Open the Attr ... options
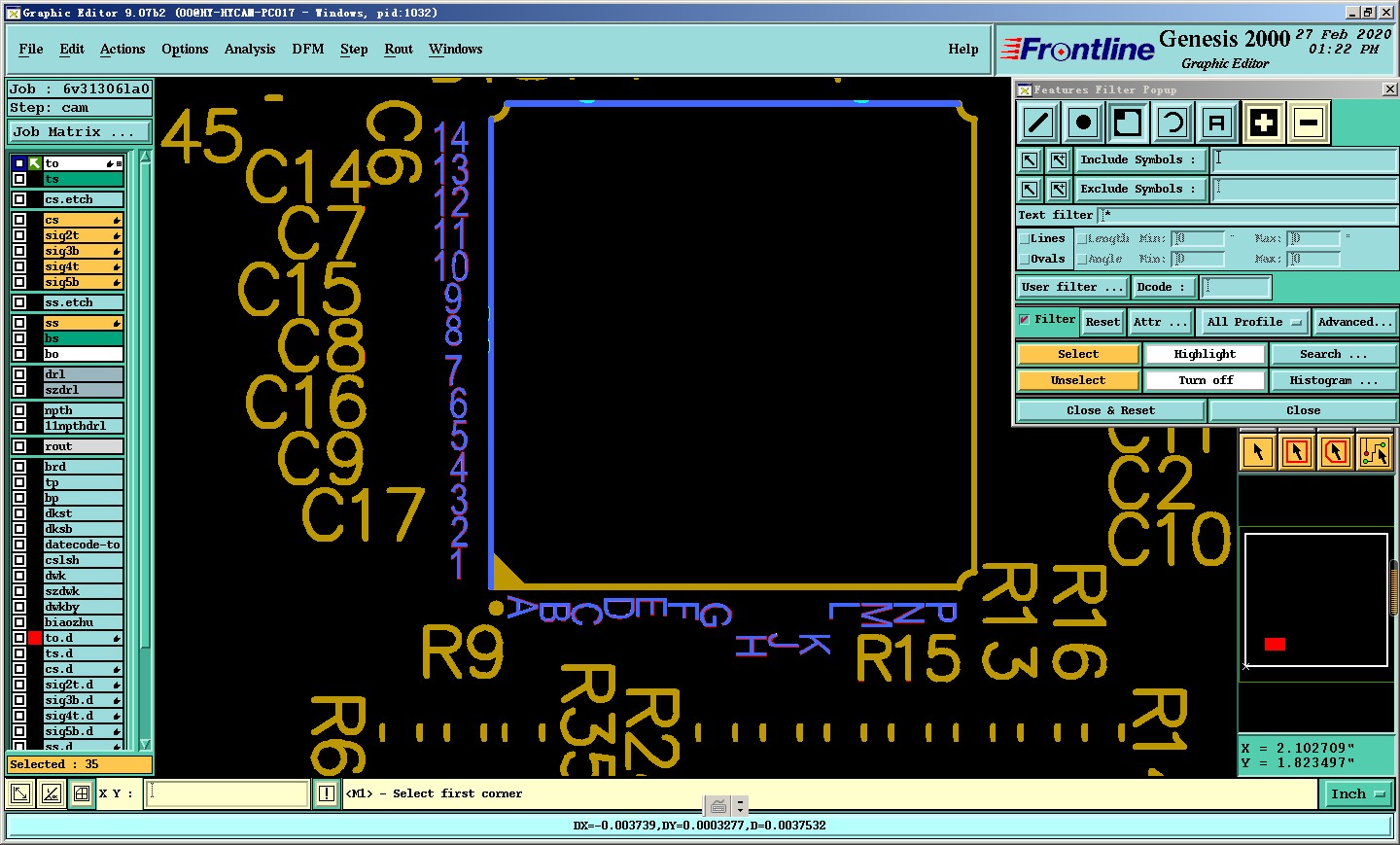The width and height of the screenshot is (1400, 845). pos(1160,322)
